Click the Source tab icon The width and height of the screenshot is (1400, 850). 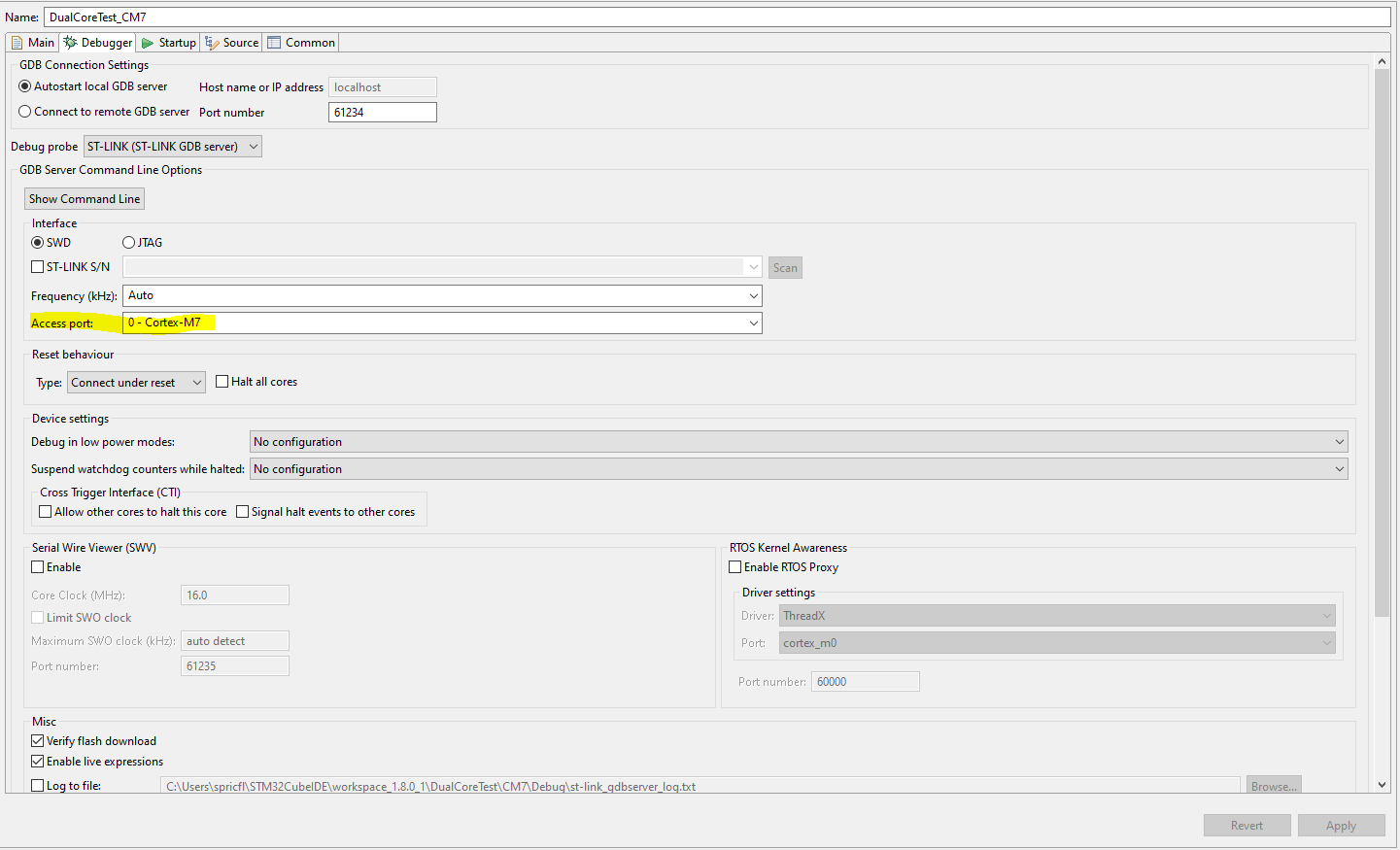point(212,43)
